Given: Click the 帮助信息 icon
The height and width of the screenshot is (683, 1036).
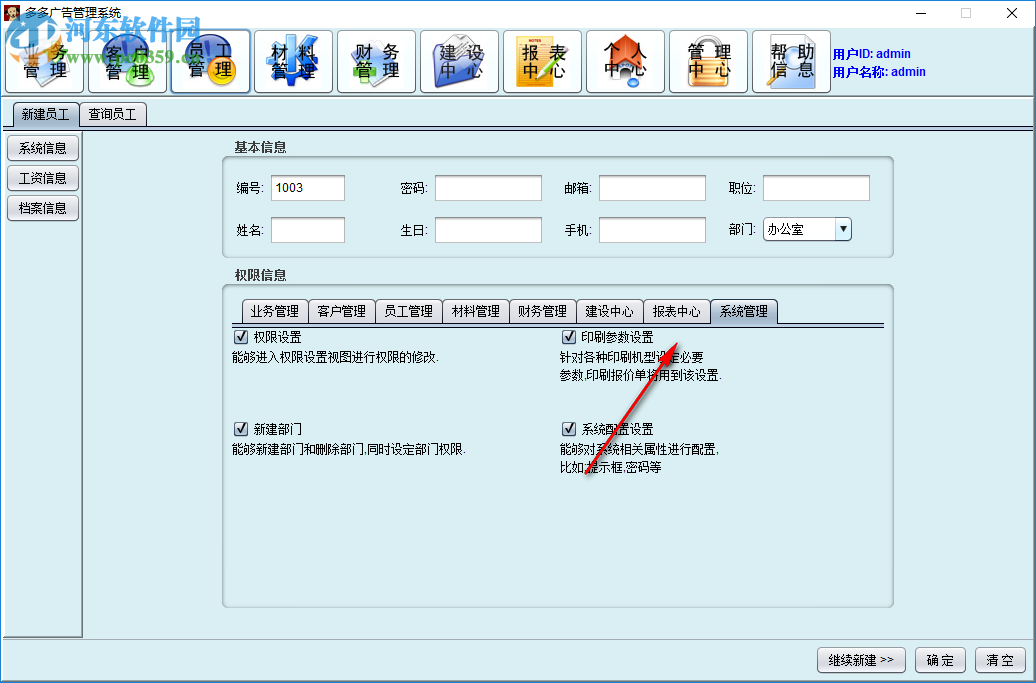Looking at the screenshot, I should tap(791, 61).
